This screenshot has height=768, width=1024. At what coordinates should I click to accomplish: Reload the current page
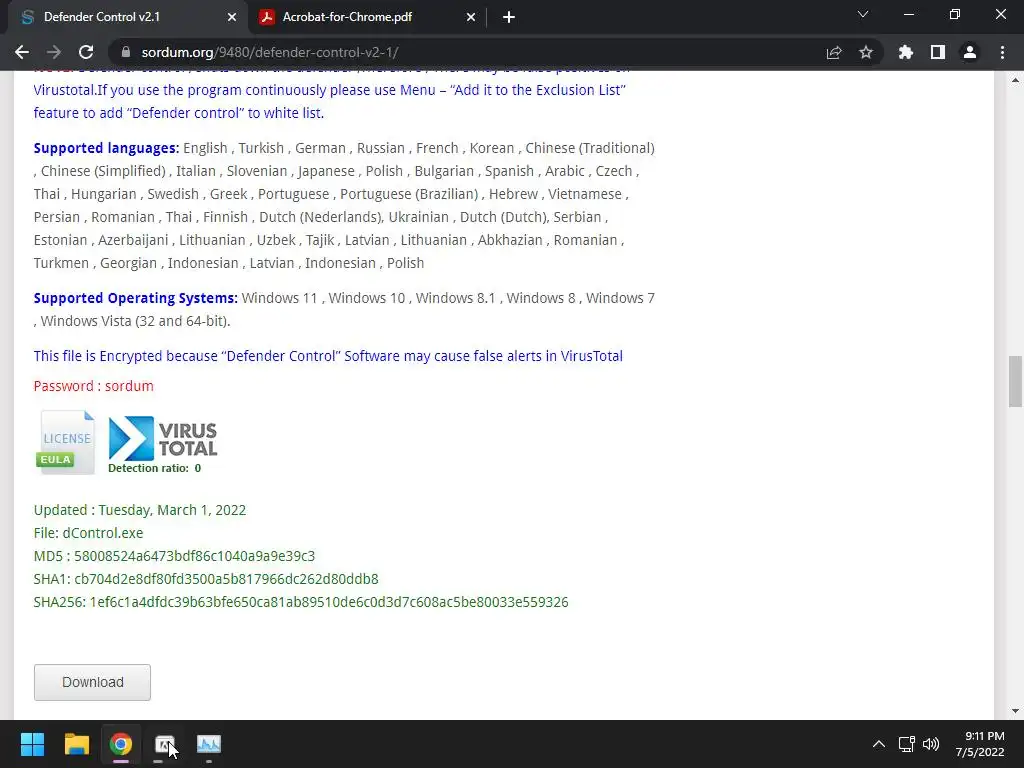[86, 52]
